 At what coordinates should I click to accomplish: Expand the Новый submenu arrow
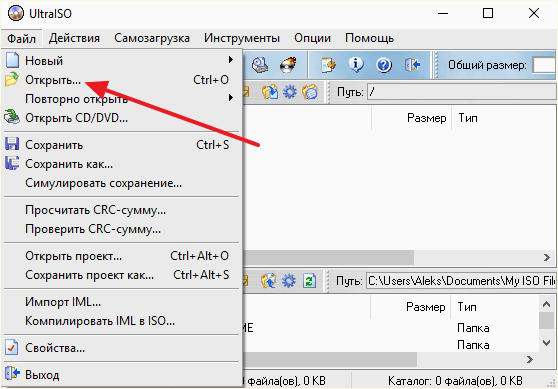(231, 59)
